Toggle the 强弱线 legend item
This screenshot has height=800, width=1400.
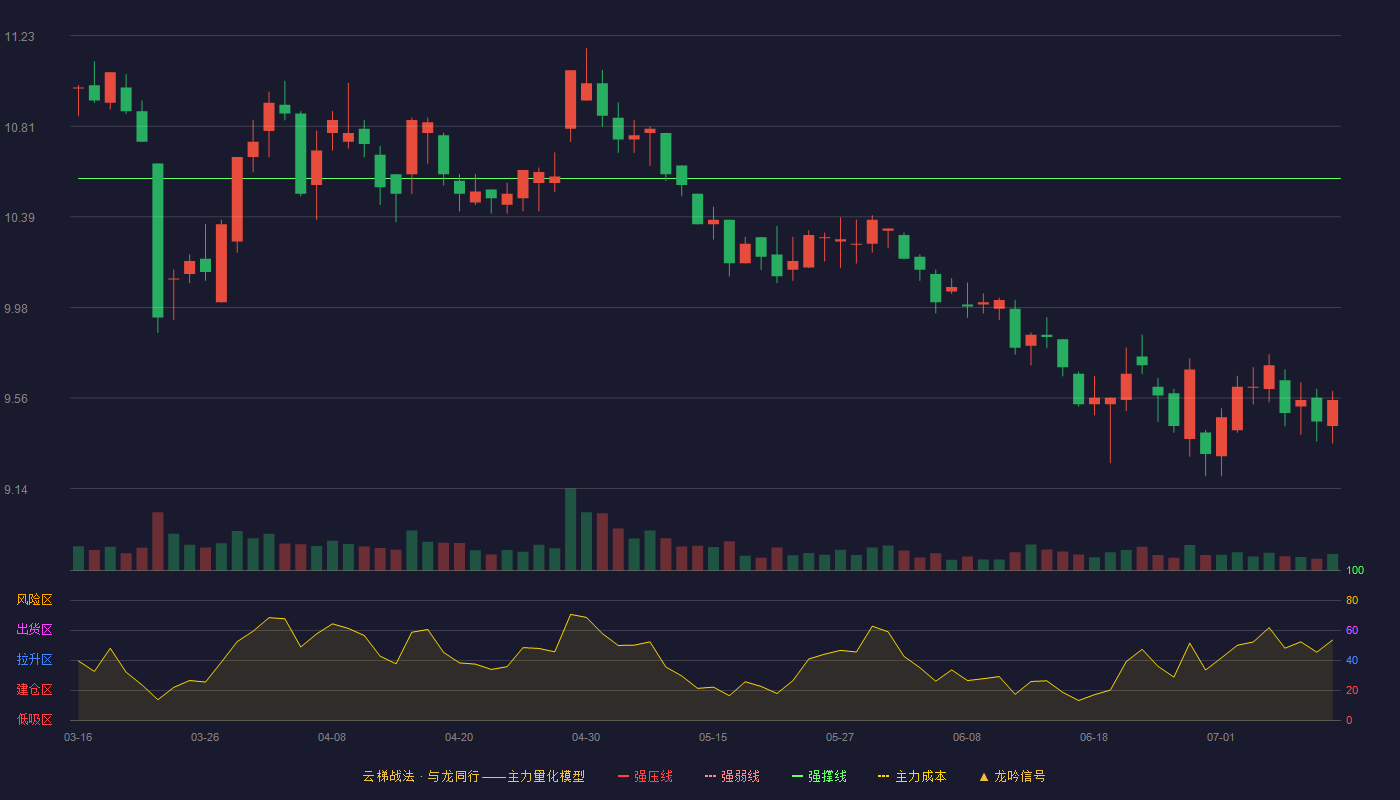coord(732,776)
